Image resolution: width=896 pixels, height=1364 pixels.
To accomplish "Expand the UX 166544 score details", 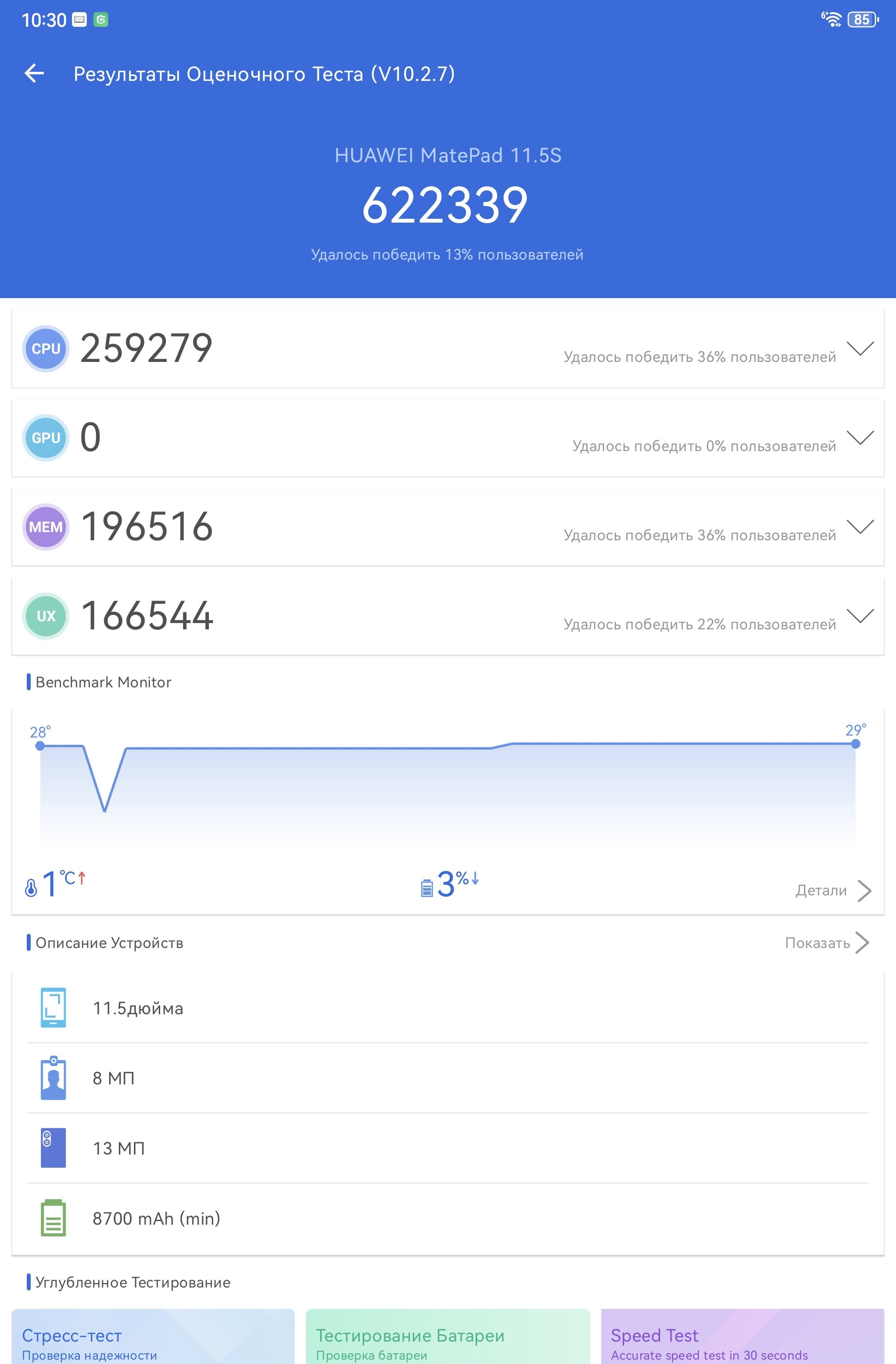I will click(860, 616).
